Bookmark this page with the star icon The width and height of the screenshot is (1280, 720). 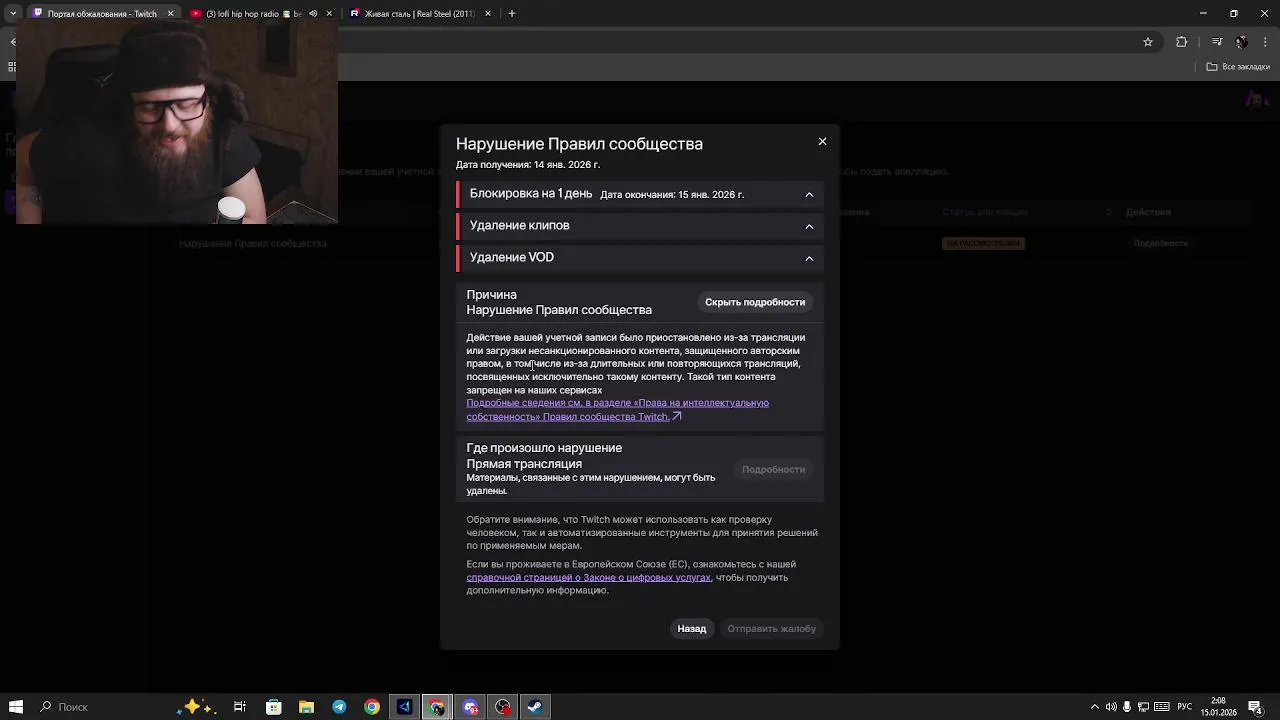[1148, 42]
